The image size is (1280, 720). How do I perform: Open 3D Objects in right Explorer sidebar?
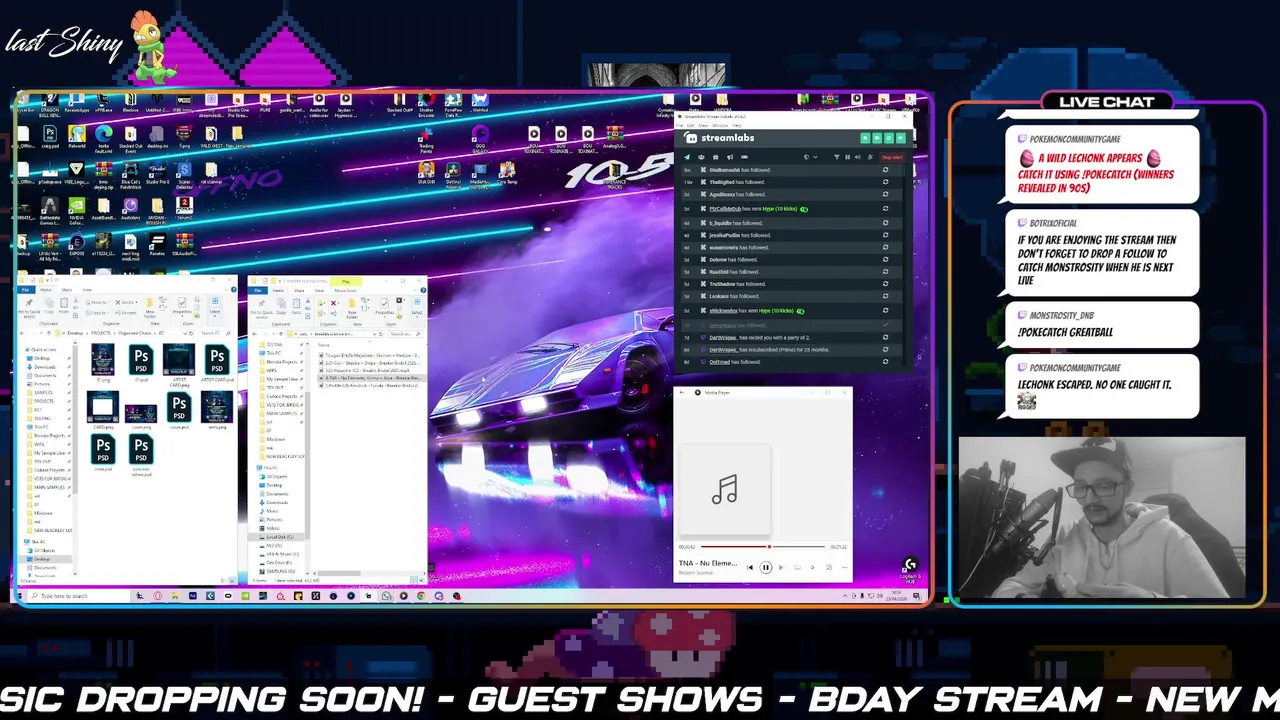pyautogui.click(x=274, y=477)
